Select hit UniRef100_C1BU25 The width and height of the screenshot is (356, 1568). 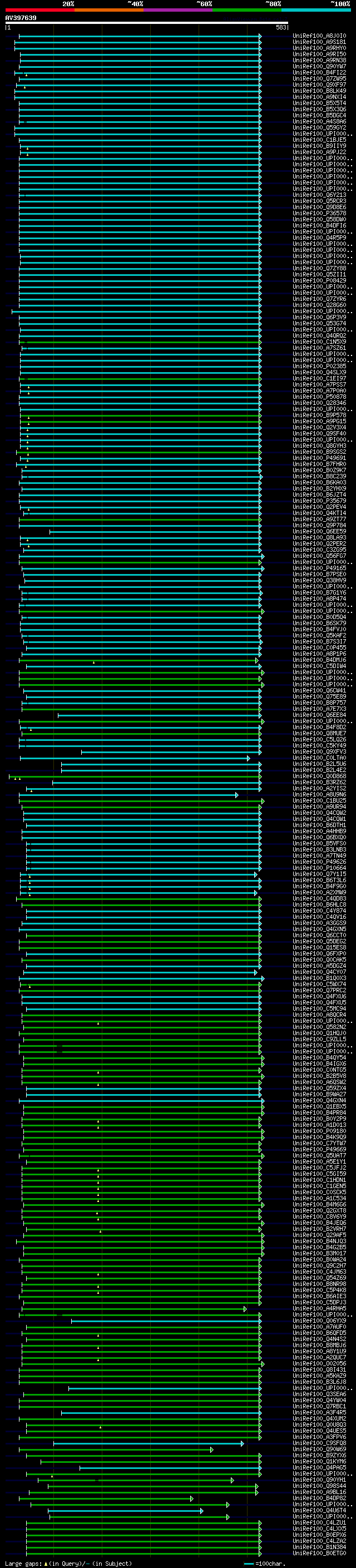319,800
